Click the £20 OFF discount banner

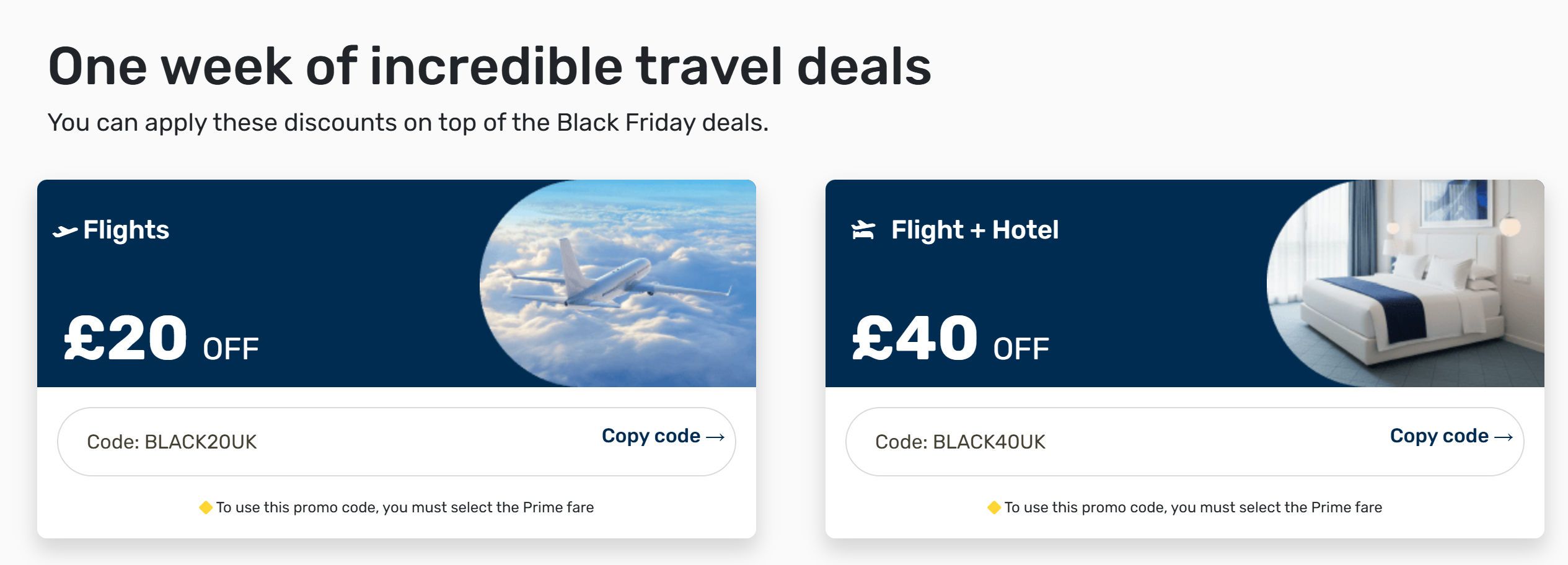tap(162, 338)
